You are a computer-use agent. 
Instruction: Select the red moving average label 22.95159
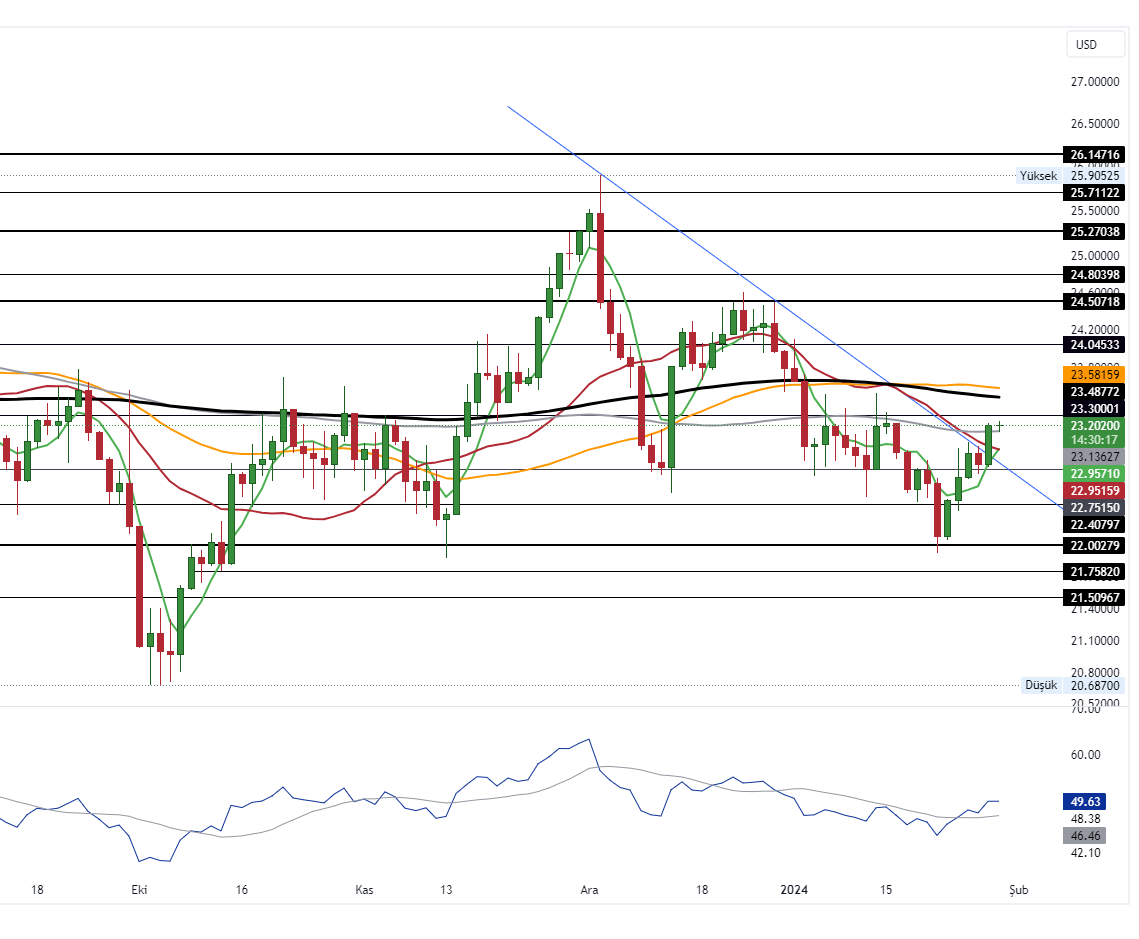(1095, 491)
